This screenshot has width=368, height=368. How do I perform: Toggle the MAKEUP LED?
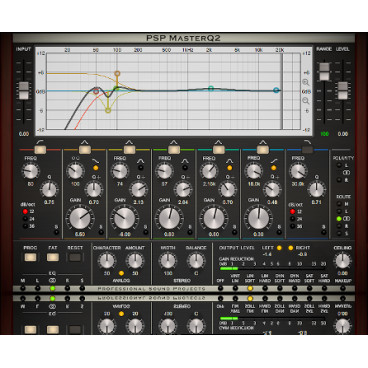point(343,288)
